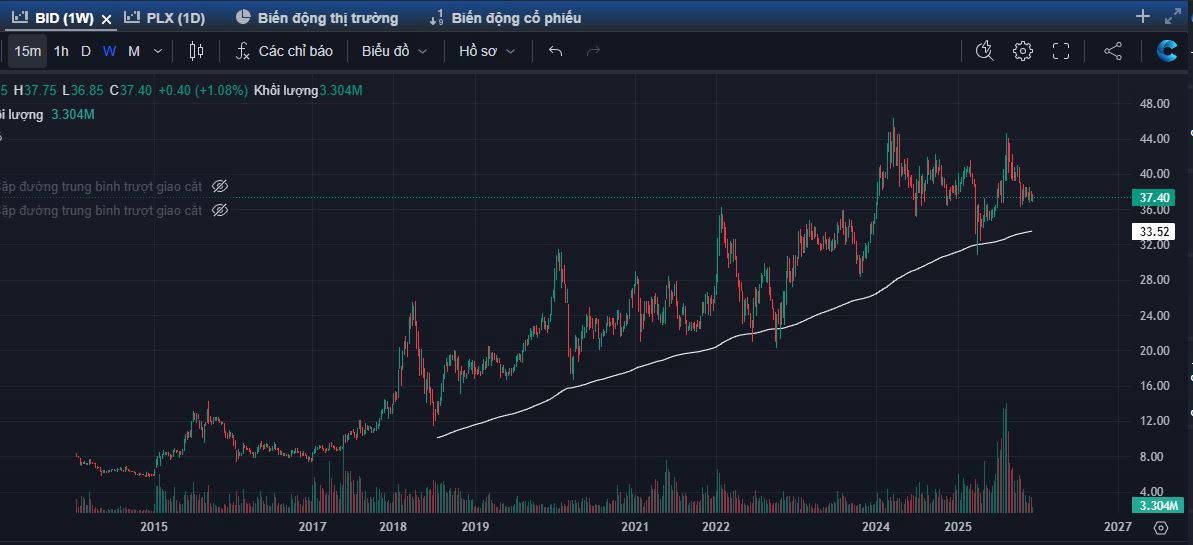The image size is (1193, 545).
Task: Open the Hồ sơ dropdown menu
Action: [487, 51]
